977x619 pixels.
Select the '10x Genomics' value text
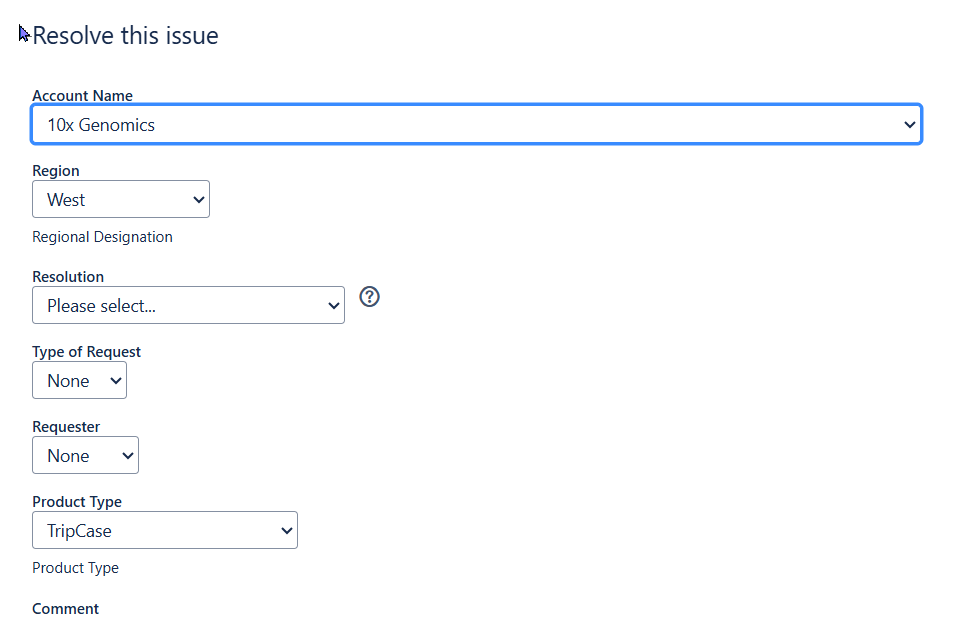(x=100, y=124)
